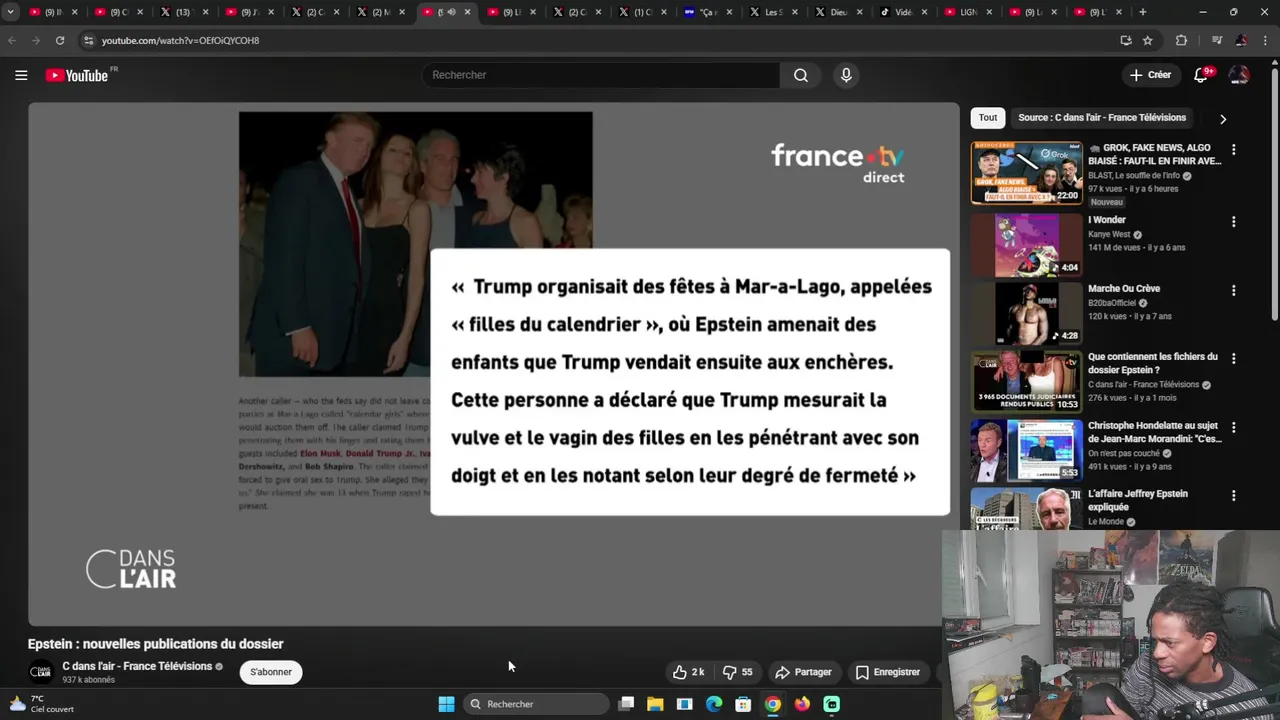
Task: Open Windows Start menu
Action: [446, 704]
